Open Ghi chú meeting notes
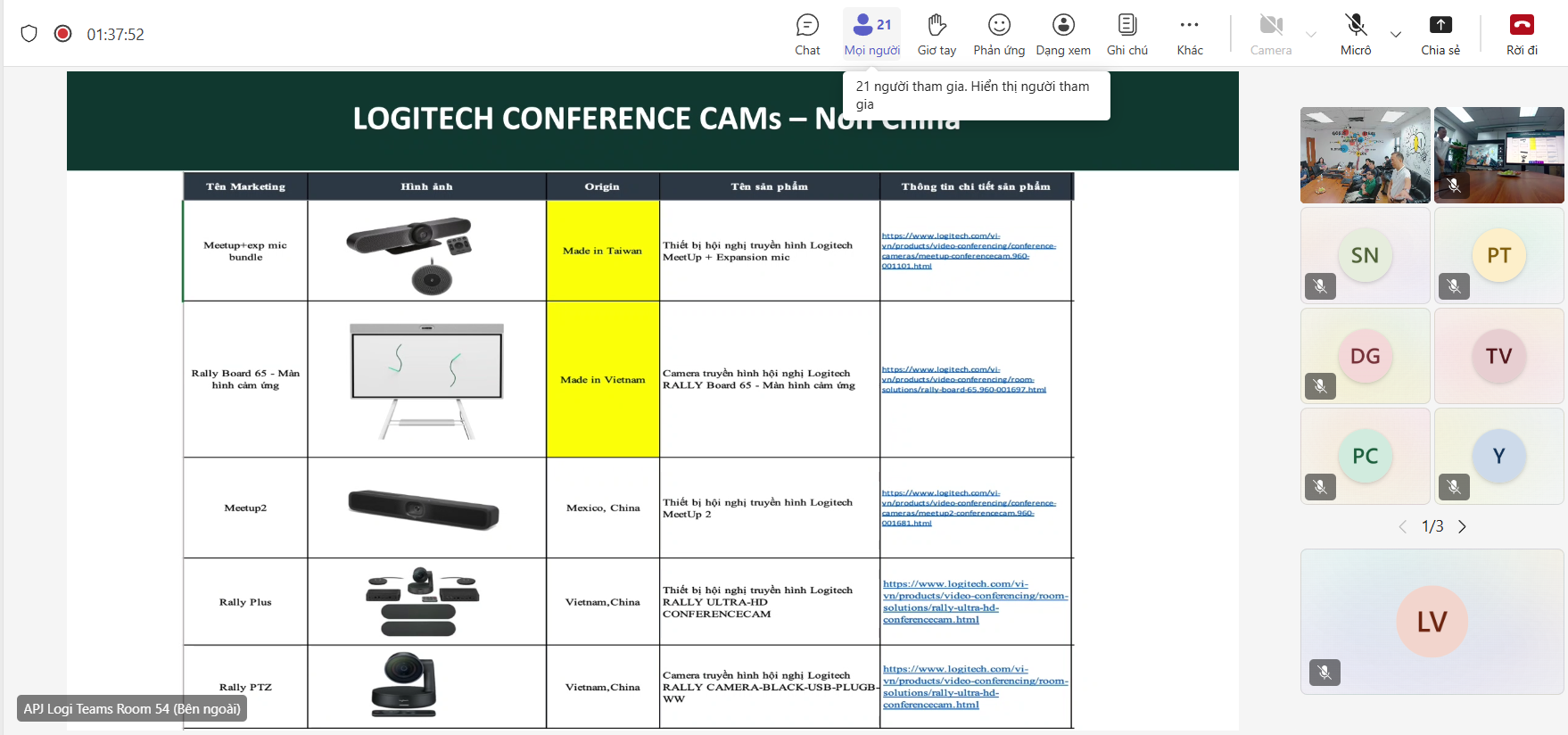 click(x=1126, y=34)
